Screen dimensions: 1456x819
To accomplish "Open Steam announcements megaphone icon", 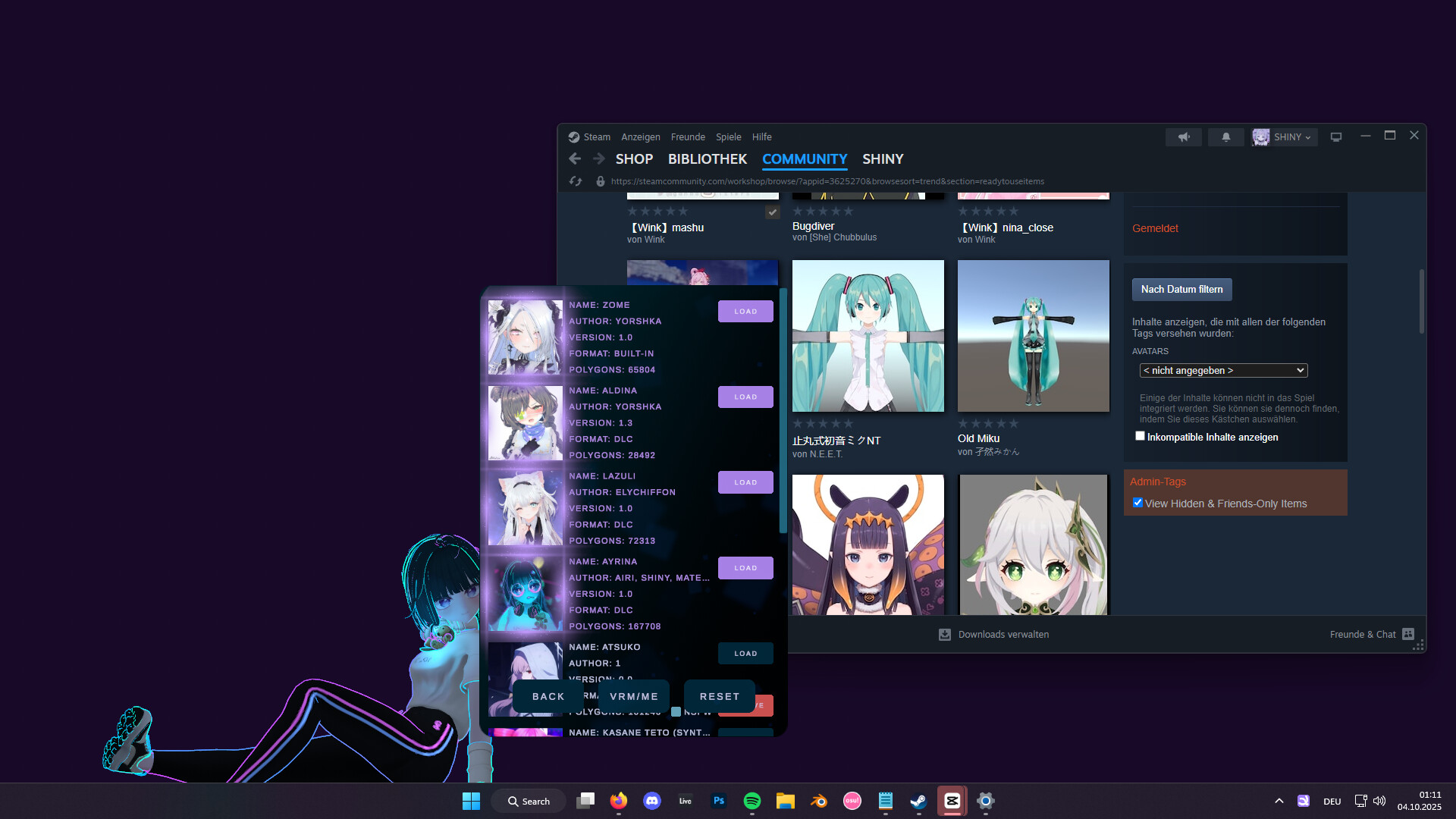I will click(1184, 137).
